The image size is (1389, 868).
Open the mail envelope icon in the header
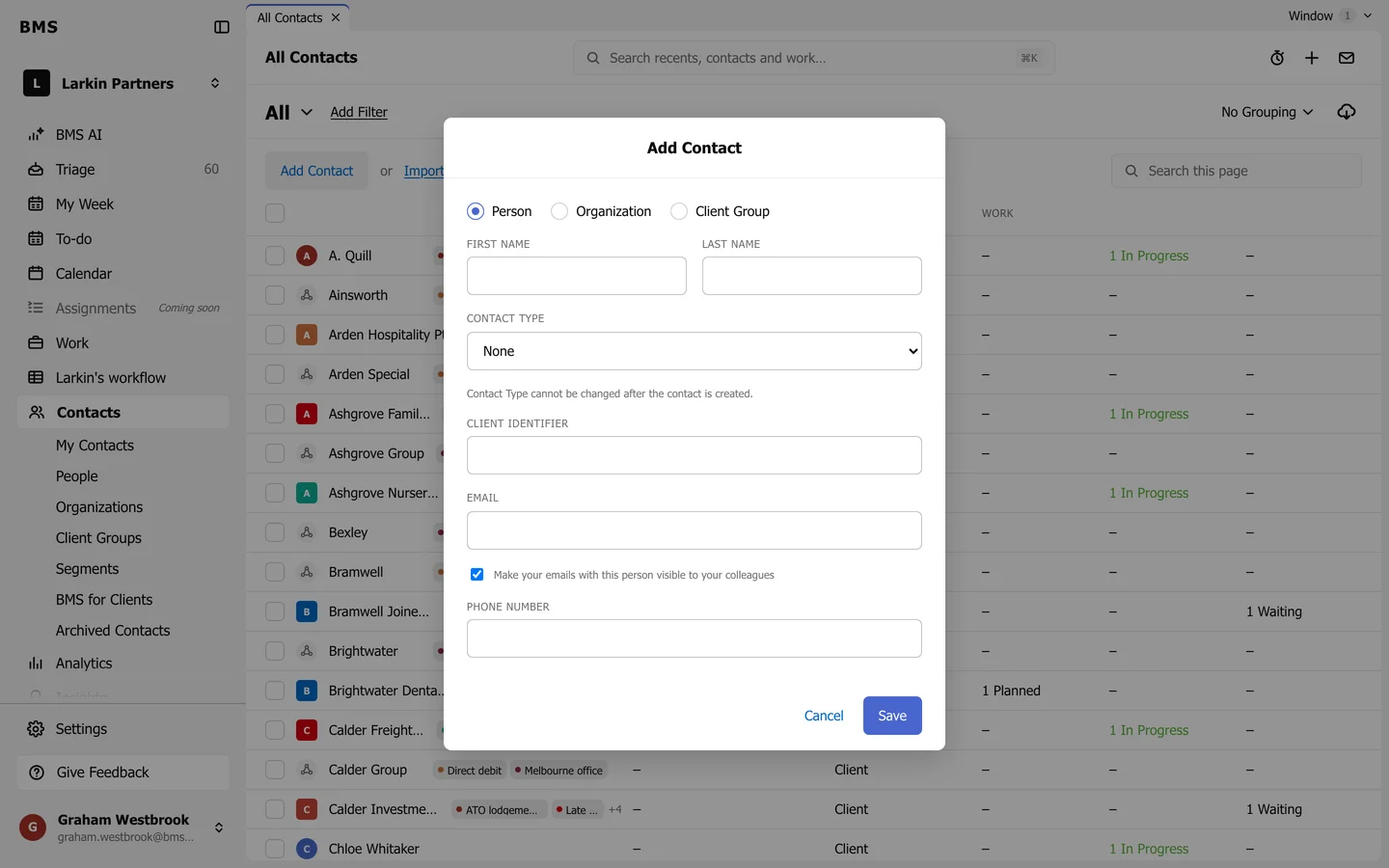tap(1347, 58)
